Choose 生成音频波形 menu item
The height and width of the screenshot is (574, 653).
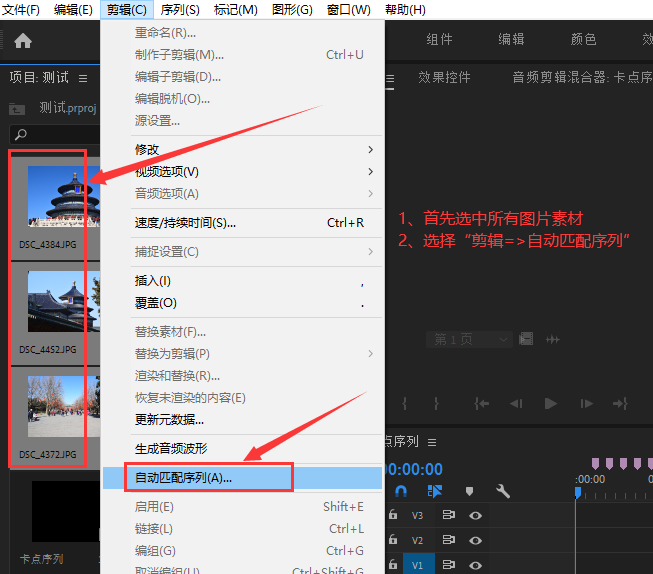(242, 449)
